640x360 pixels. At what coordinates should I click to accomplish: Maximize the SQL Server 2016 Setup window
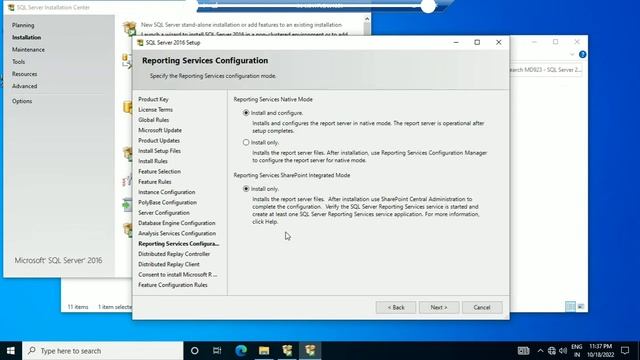tap(477, 42)
